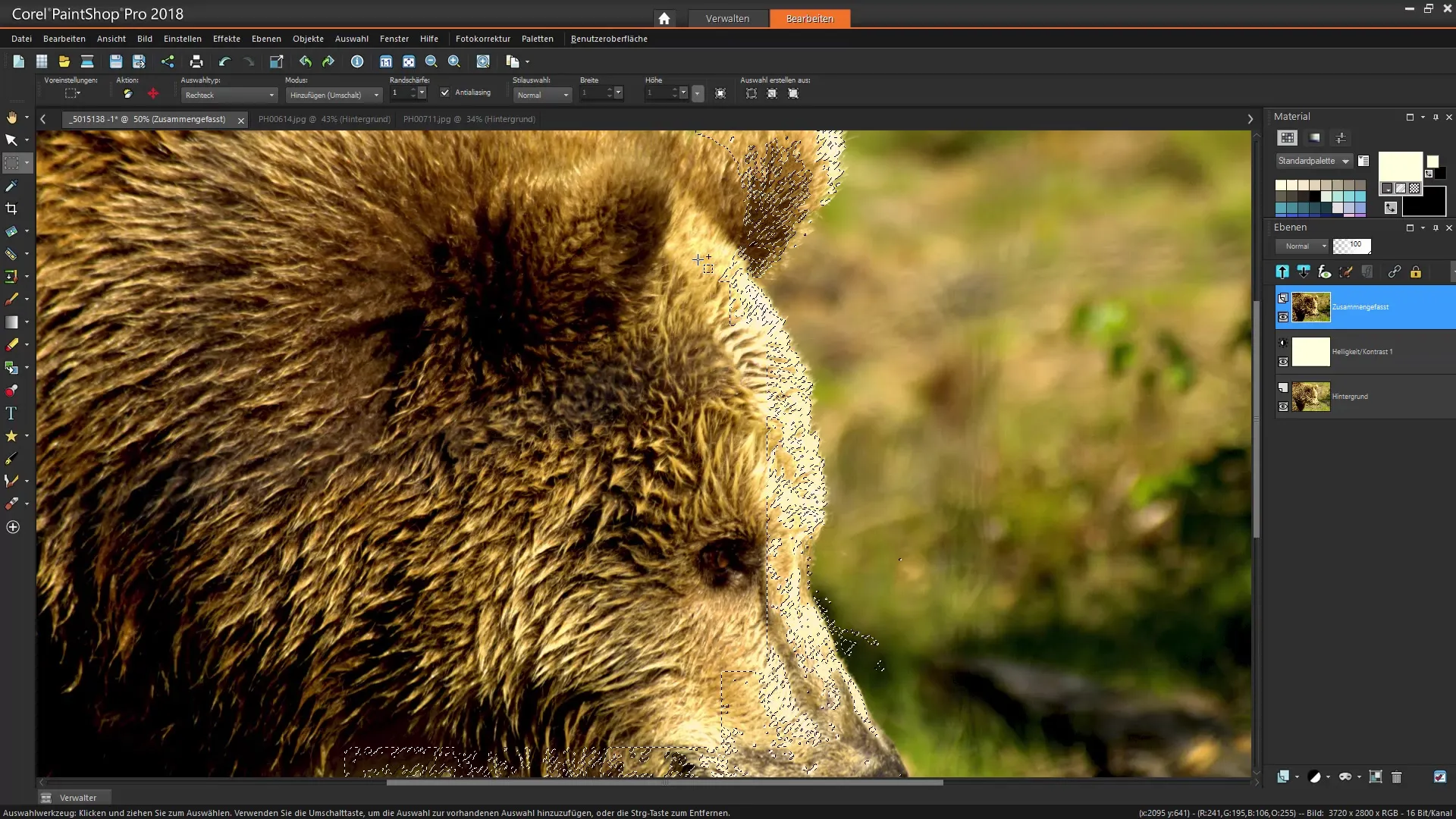Expand the Voreinstellungen presets dropdown
This screenshot has height=819, width=1456.
[73, 93]
